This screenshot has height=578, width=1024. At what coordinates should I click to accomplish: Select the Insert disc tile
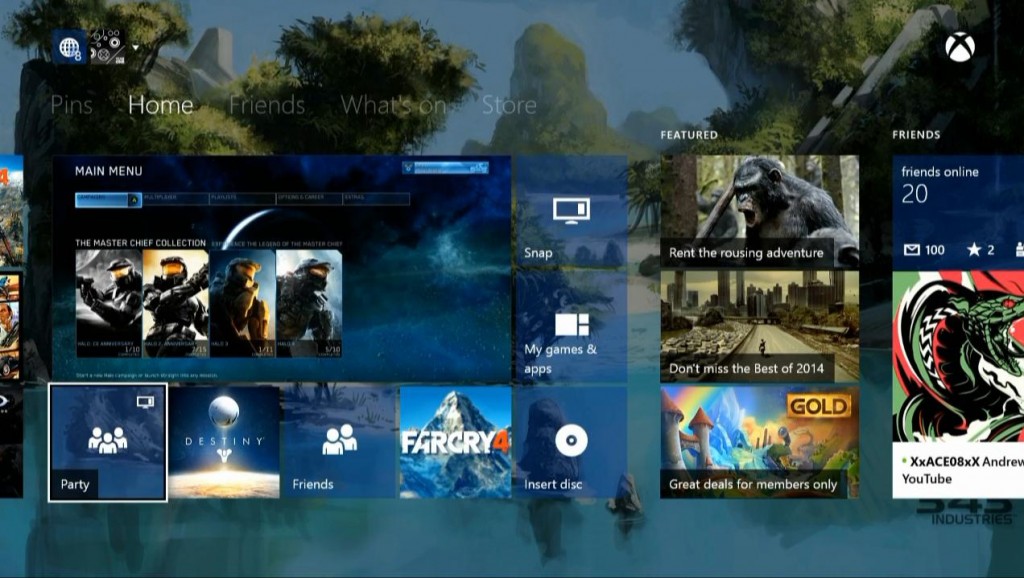pos(570,442)
